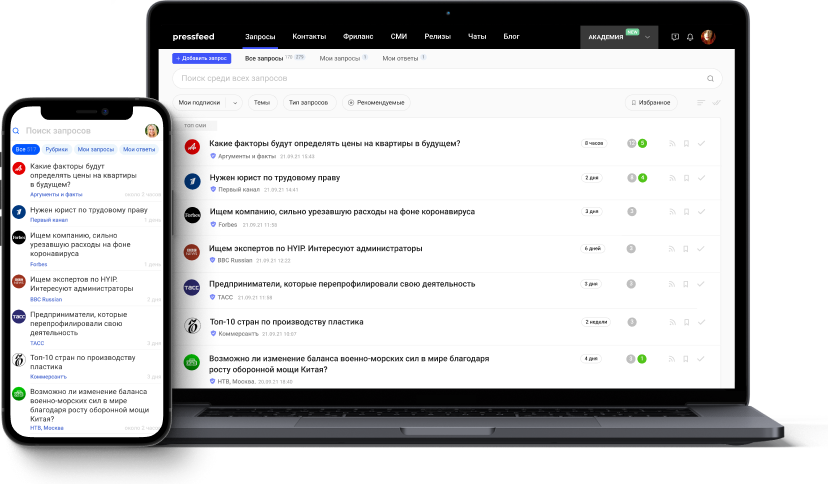
Task: Click the Избранное favorites button
Action: (x=651, y=102)
